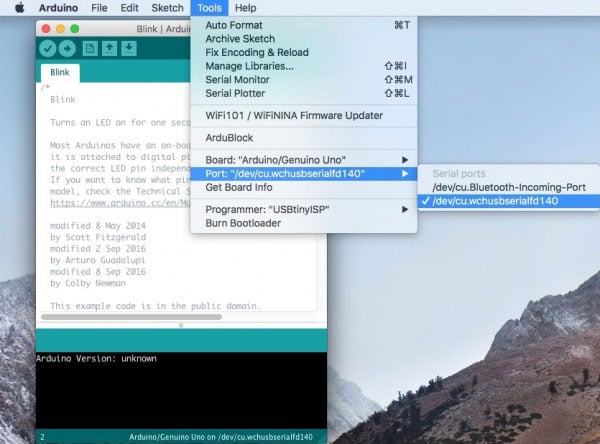Click Burn Bootloader
The height and width of the screenshot is (444, 600).
(x=304, y=223)
